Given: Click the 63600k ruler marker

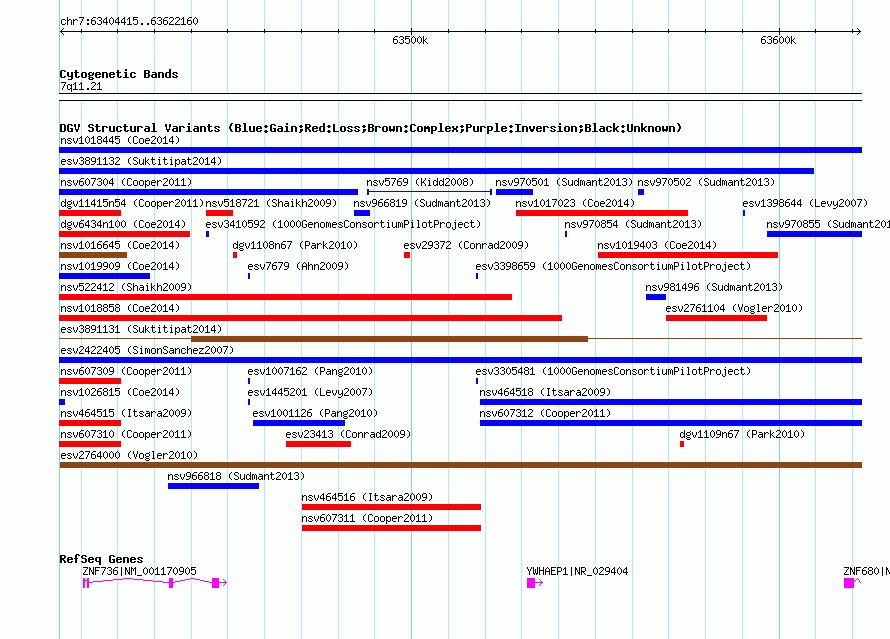Looking at the screenshot, I should pos(778,40).
